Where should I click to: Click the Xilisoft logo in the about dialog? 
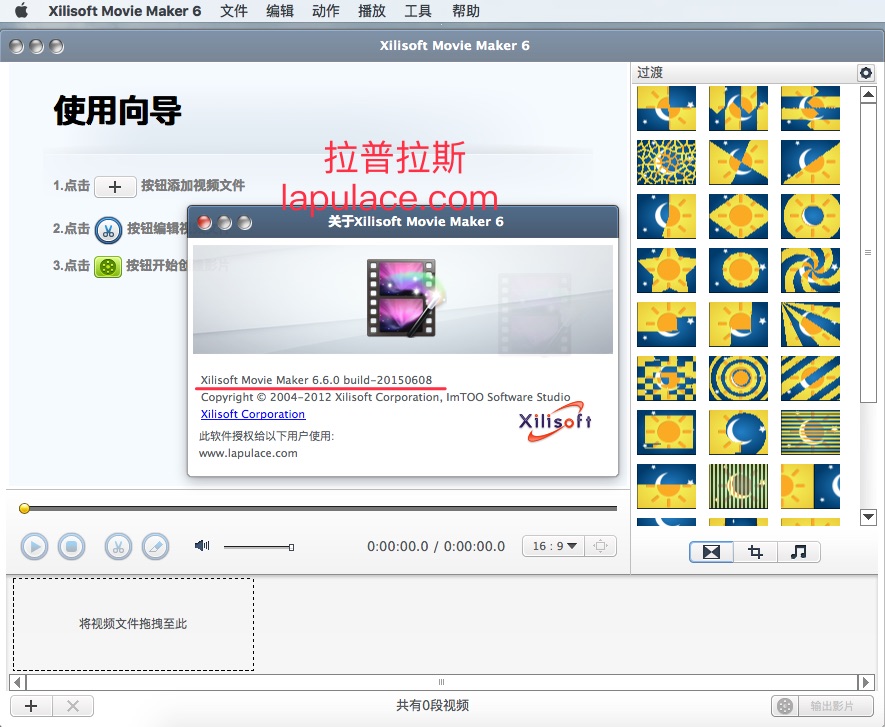coord(555,421)
